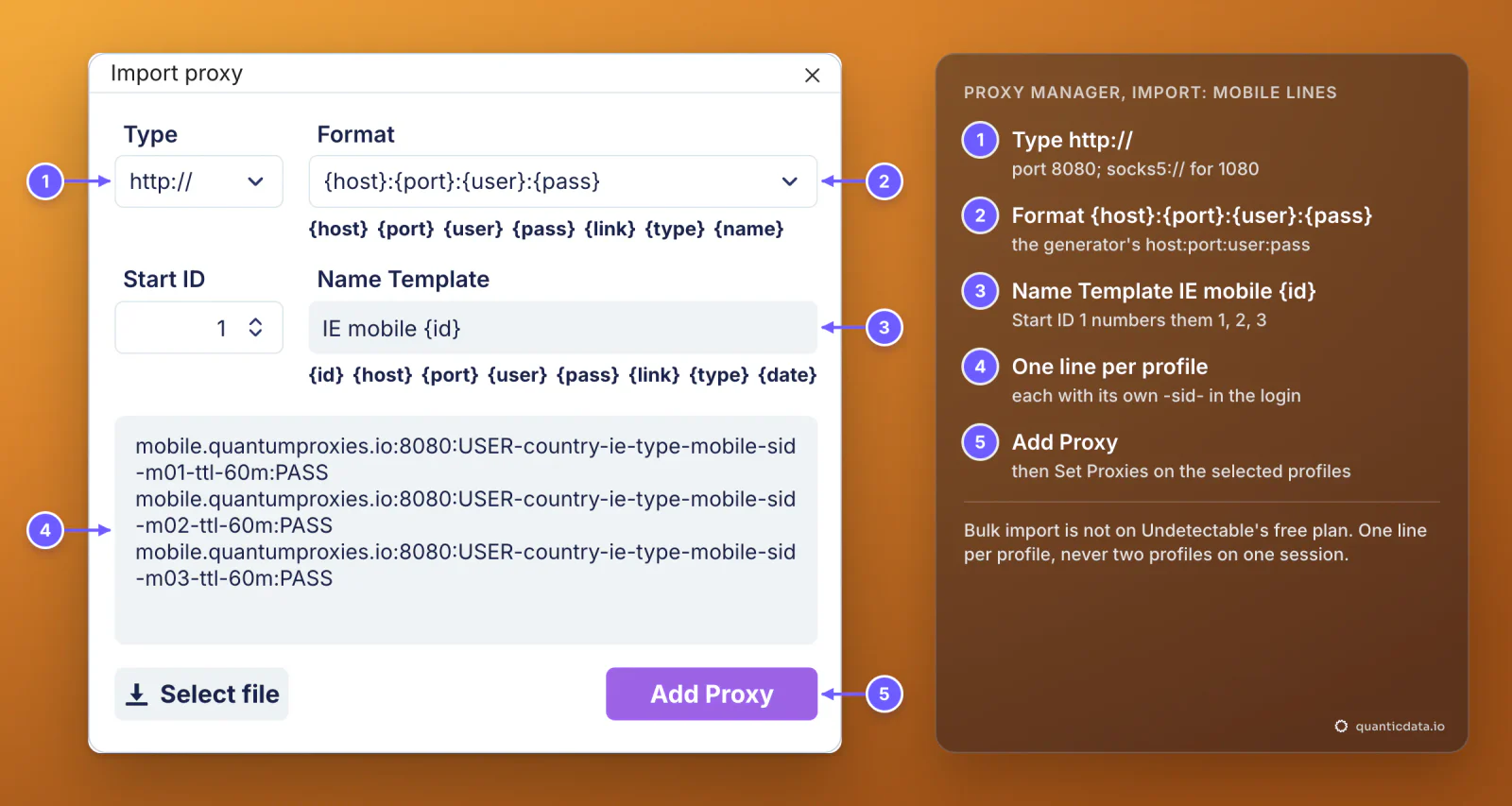This screenshot has width=1512, height=806.
Task: Click the Start ID stepper arrows
Action: tap(255, 328)
